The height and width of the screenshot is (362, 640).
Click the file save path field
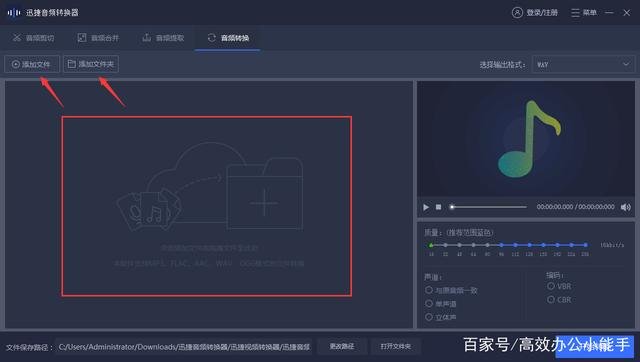(184, 347)
